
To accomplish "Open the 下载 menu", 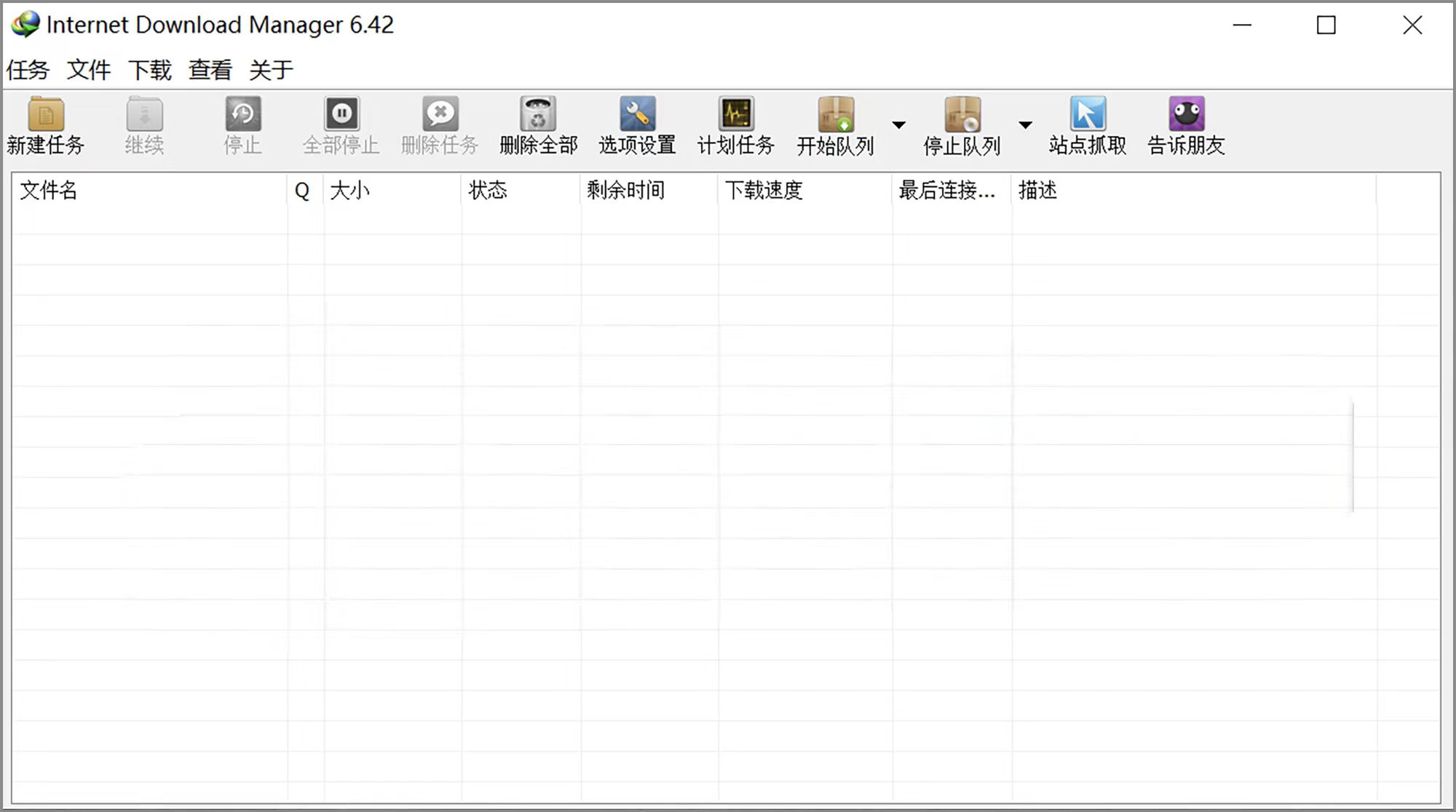I will (x=149, y=69).
